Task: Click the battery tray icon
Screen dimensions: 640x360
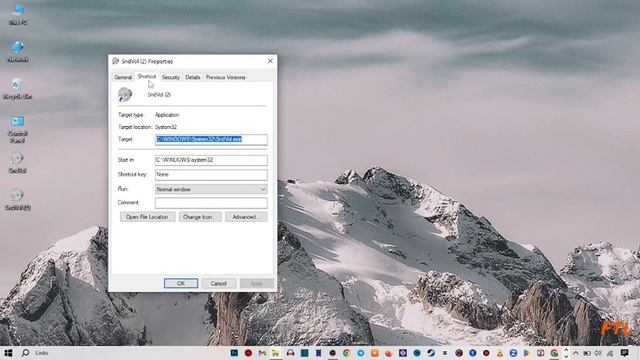Action: coord(587,353)
